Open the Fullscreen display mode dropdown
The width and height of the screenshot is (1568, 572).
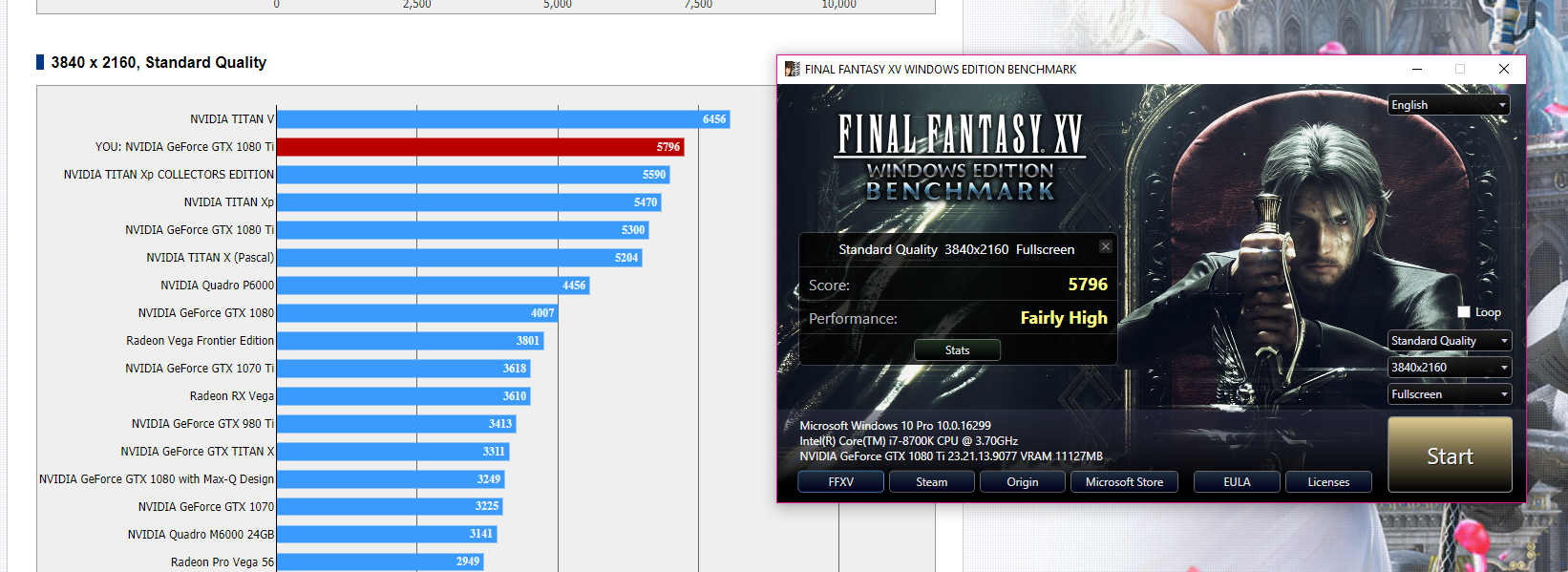pos(1449,394)
